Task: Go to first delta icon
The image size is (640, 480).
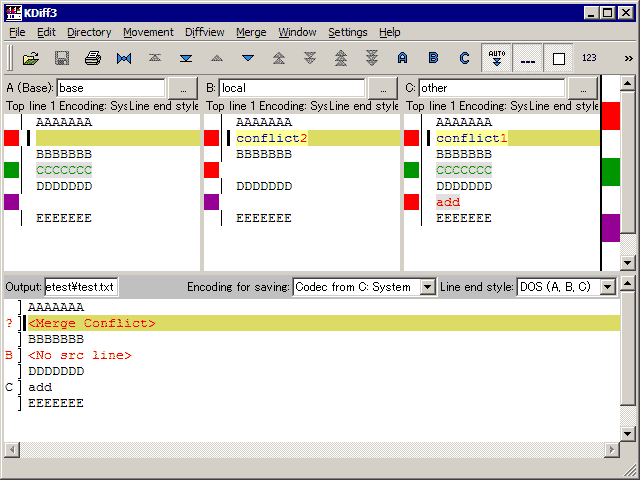Action: 155,58
